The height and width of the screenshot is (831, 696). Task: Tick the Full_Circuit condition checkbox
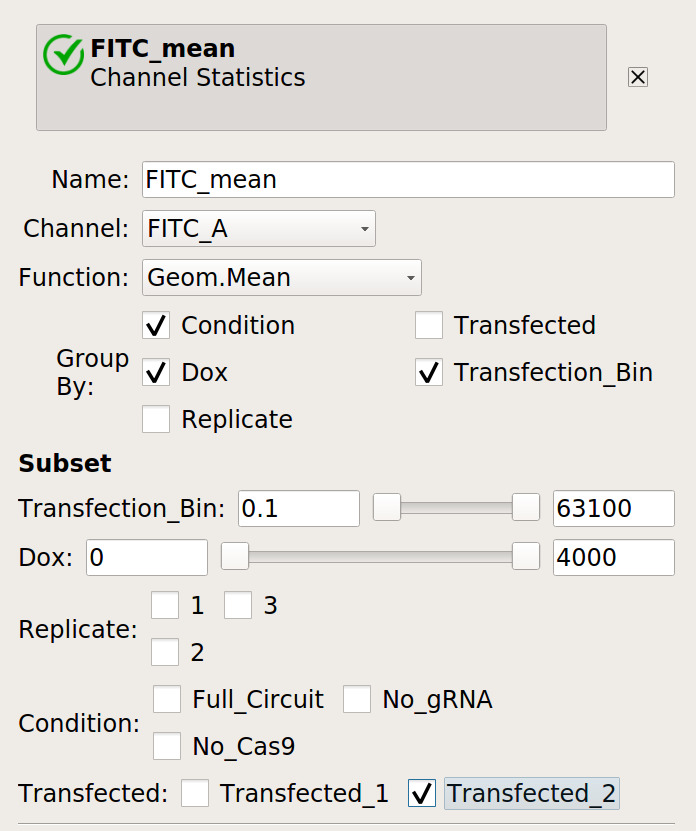[x=167, y=699]
